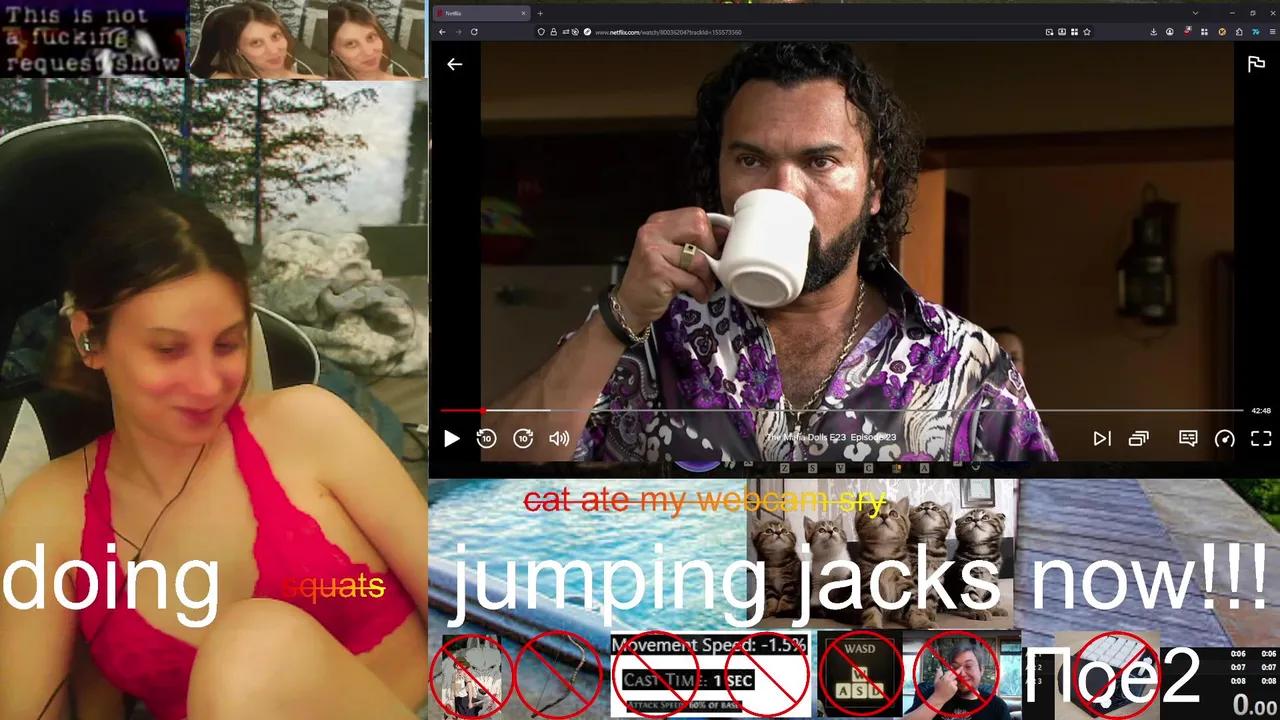Open the browser account dropdown
Screen dimensions: 1280x720
(1170, 31)
